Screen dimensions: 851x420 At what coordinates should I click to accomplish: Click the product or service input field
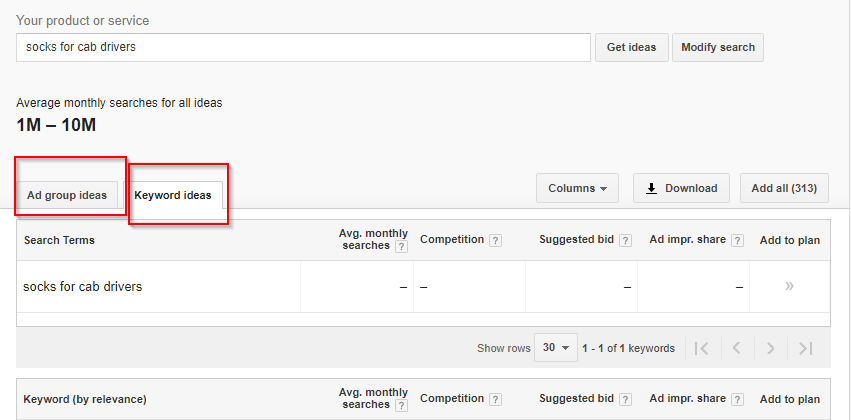(303, 47)
